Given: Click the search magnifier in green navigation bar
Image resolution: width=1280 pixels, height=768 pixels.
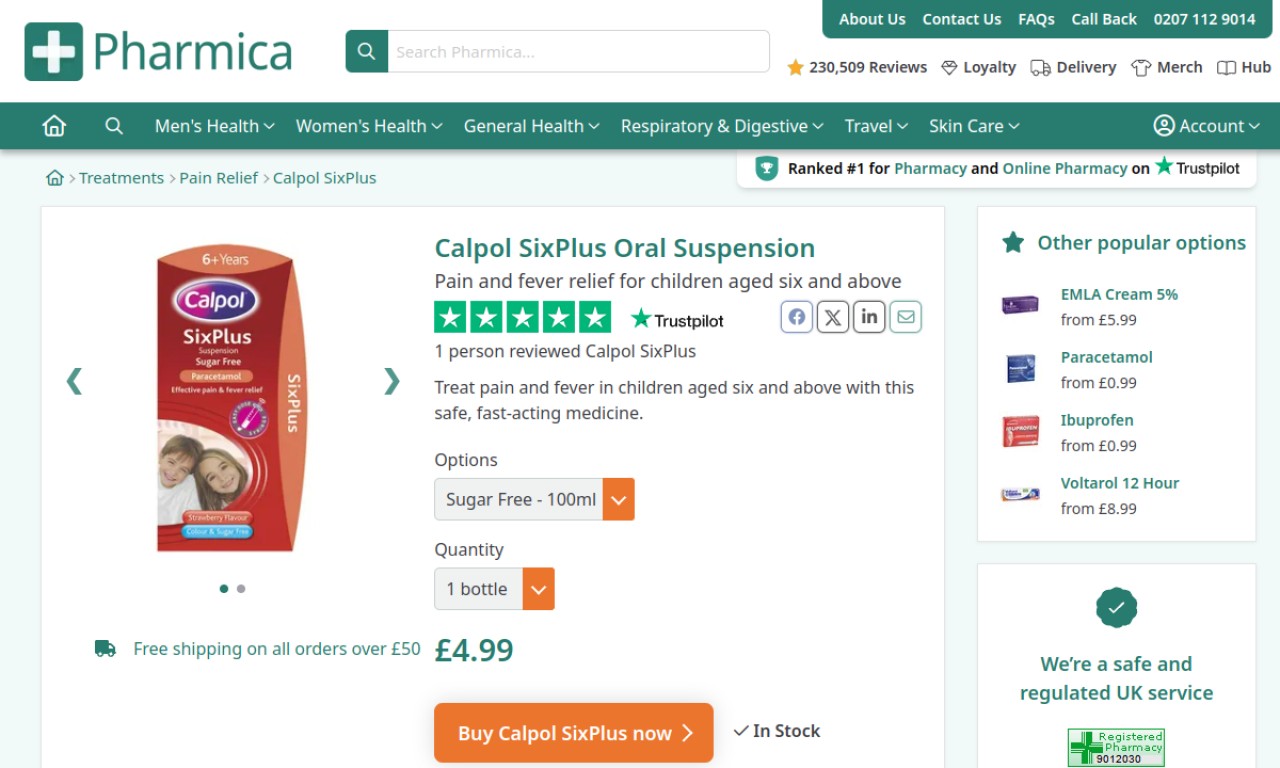Looking at the screenshot, I should (x=114, y=126).
